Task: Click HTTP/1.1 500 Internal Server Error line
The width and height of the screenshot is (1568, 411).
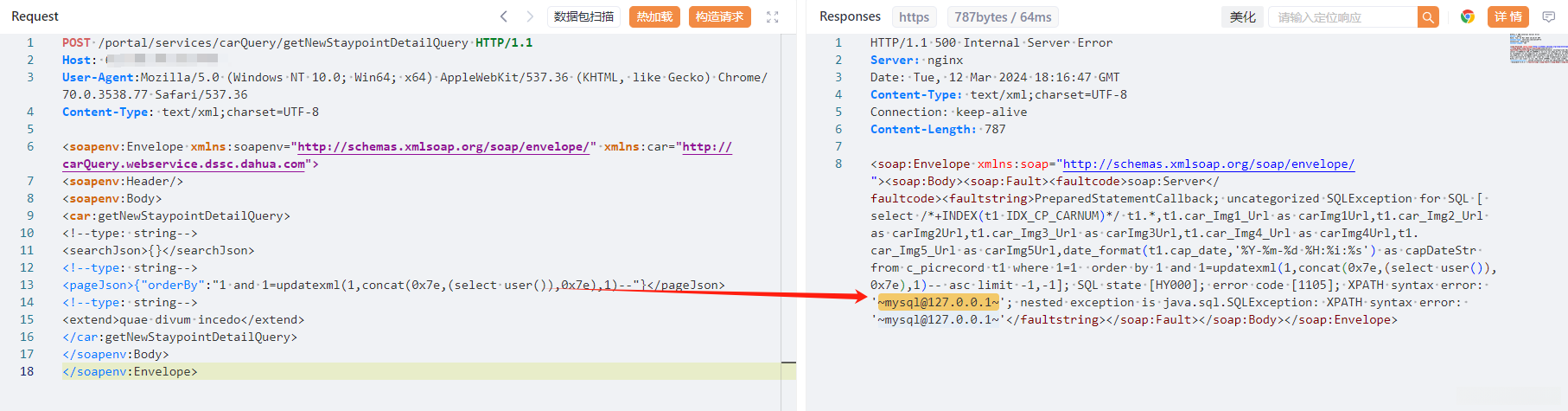Action: click(991, 42)
